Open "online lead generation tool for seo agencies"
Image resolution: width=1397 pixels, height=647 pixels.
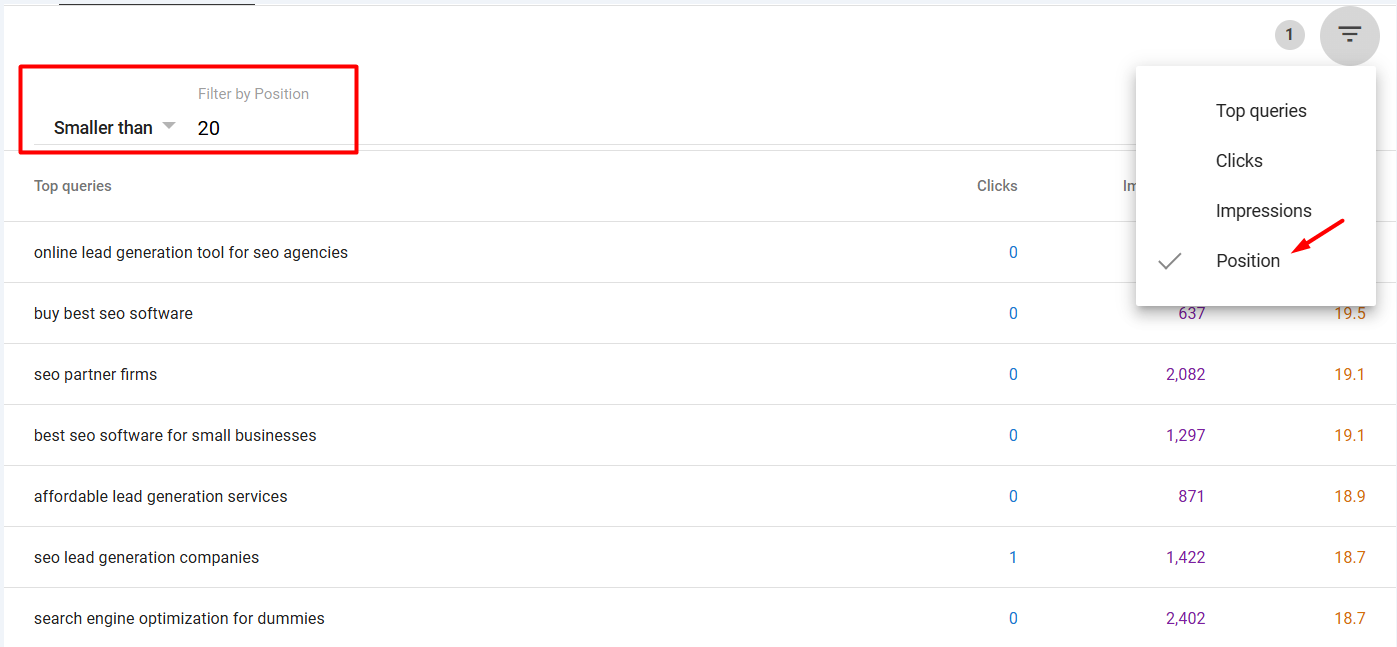(x=191, y=252)
